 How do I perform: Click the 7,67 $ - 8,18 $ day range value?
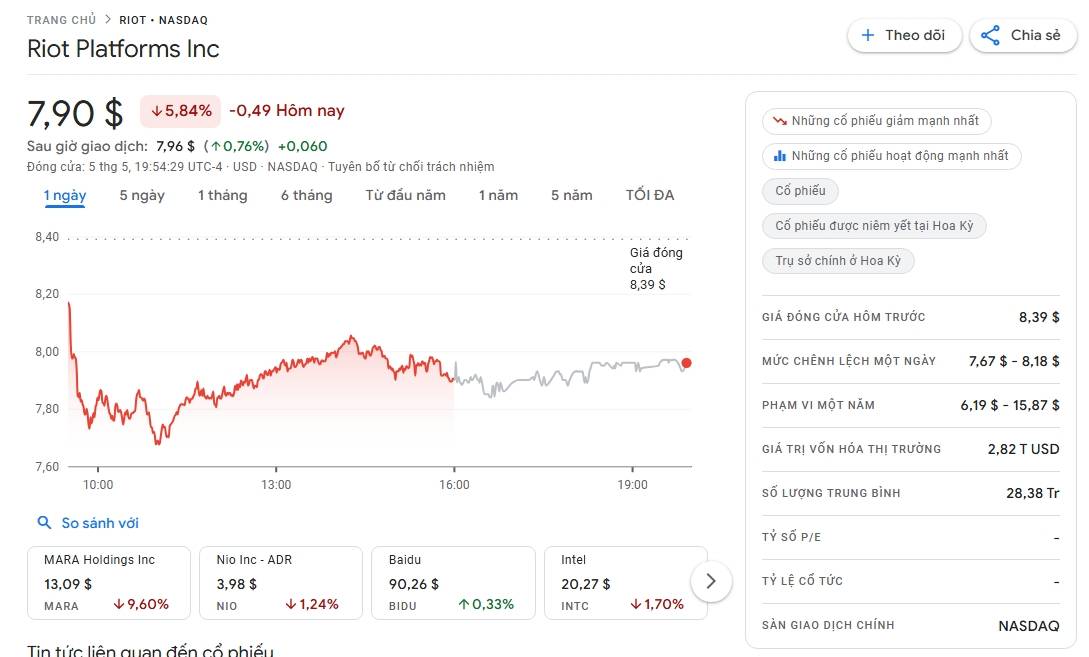coord(1014,361)
